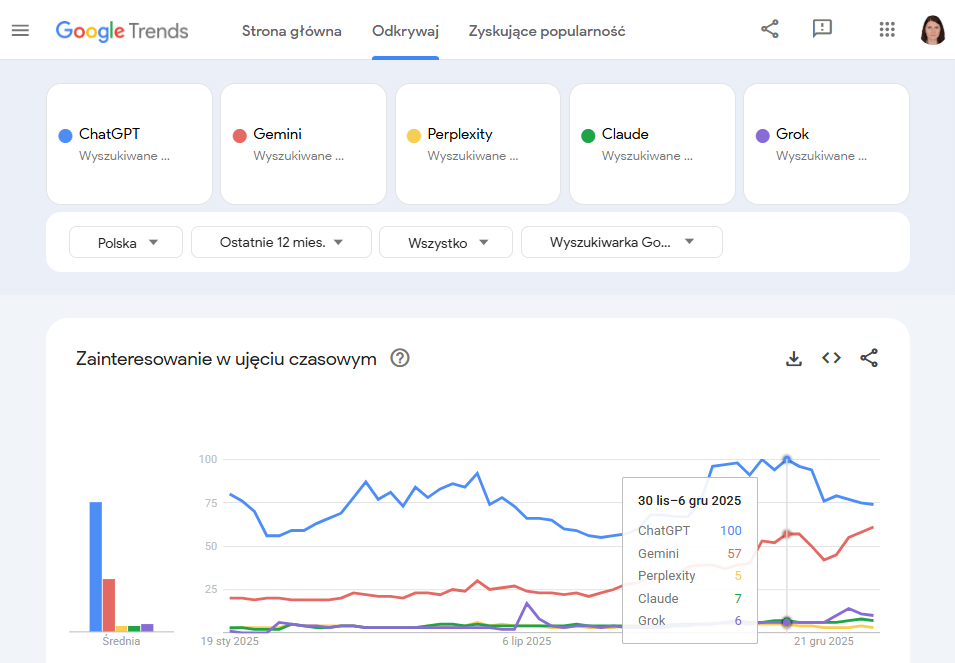Click the Google Trends logo
This screenshot has height=663, width=955.
click(x=122, y=30)
